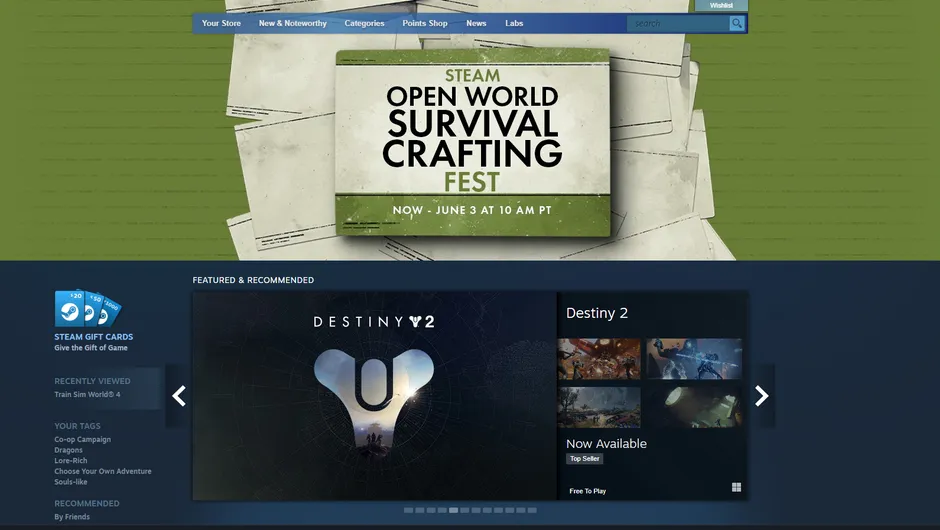Open the first Destiny 2 screenshot thumbnail
This screenshot has height=530, width=940.
pos(599,359)
